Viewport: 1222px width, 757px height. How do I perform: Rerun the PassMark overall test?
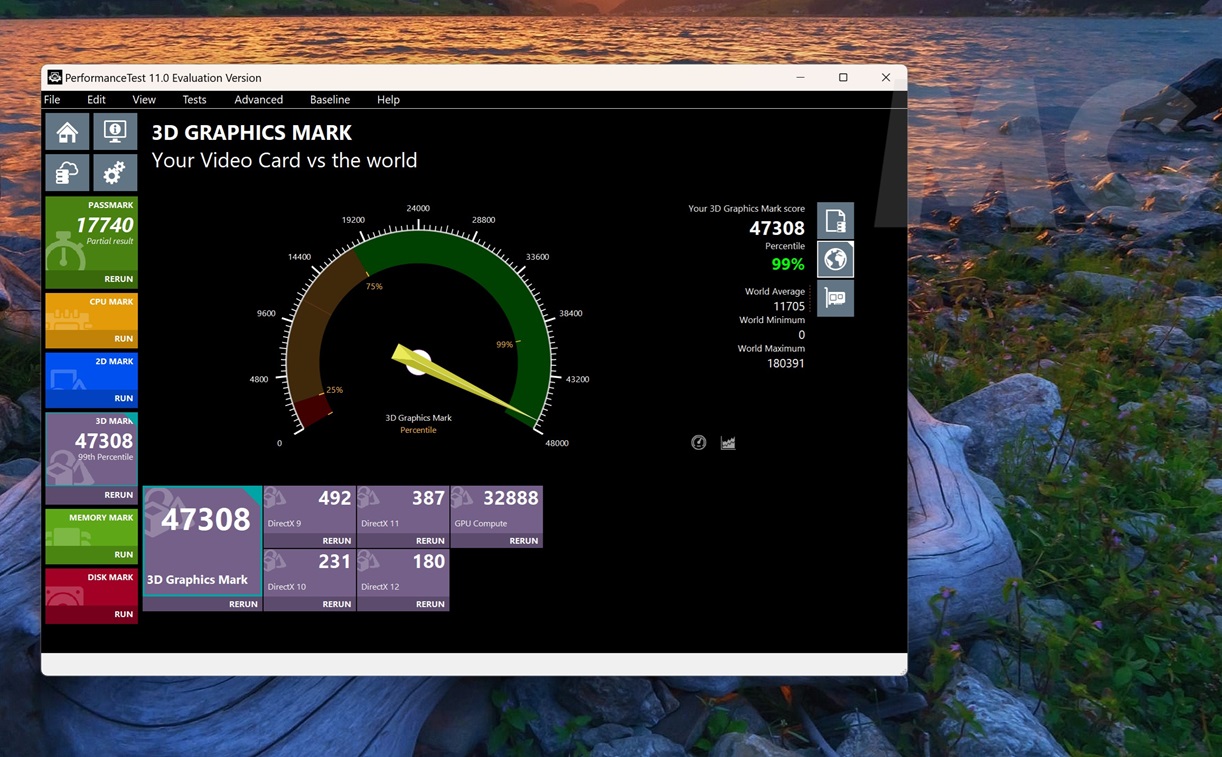click(x=118, y=279)
